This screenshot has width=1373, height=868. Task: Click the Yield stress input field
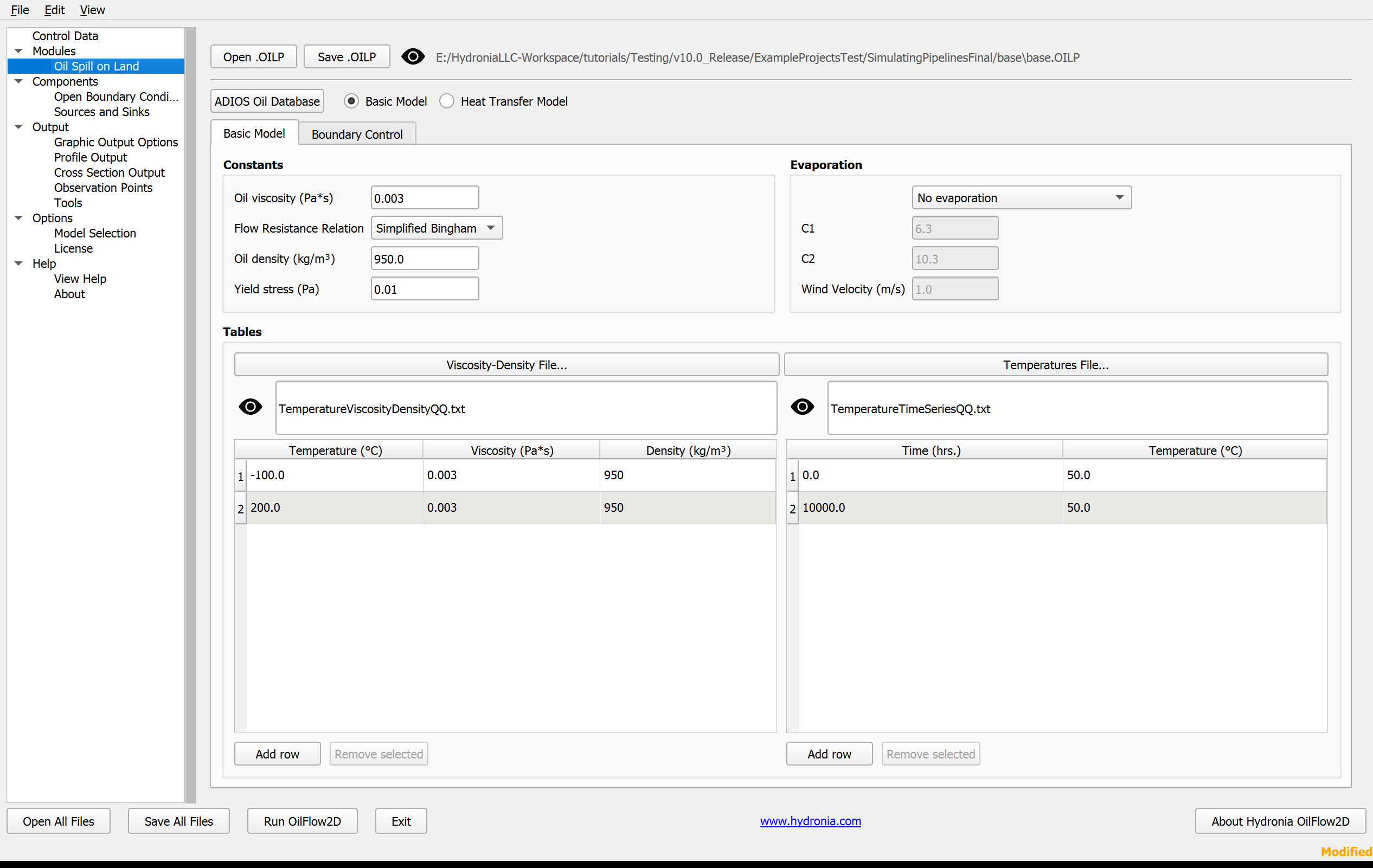click(x=425, y=289)
